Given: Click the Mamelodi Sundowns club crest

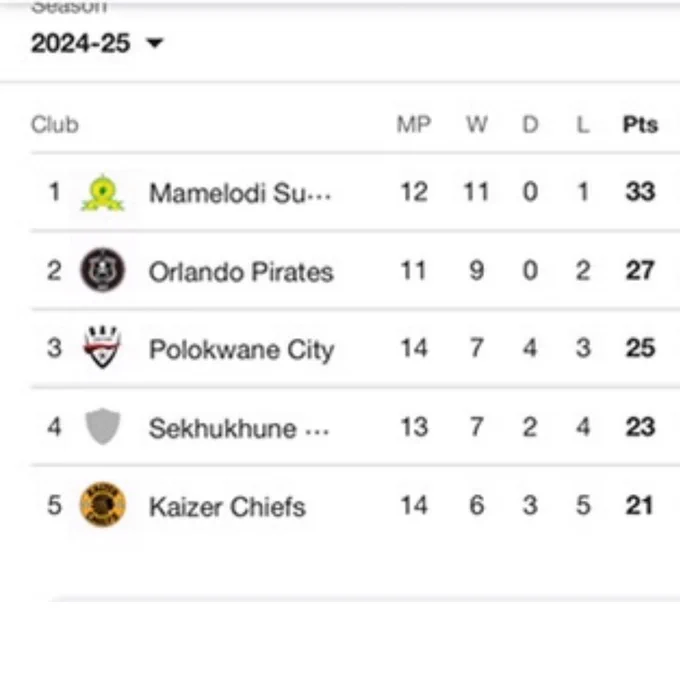Looking at the screenshot, I should point(102,192).
